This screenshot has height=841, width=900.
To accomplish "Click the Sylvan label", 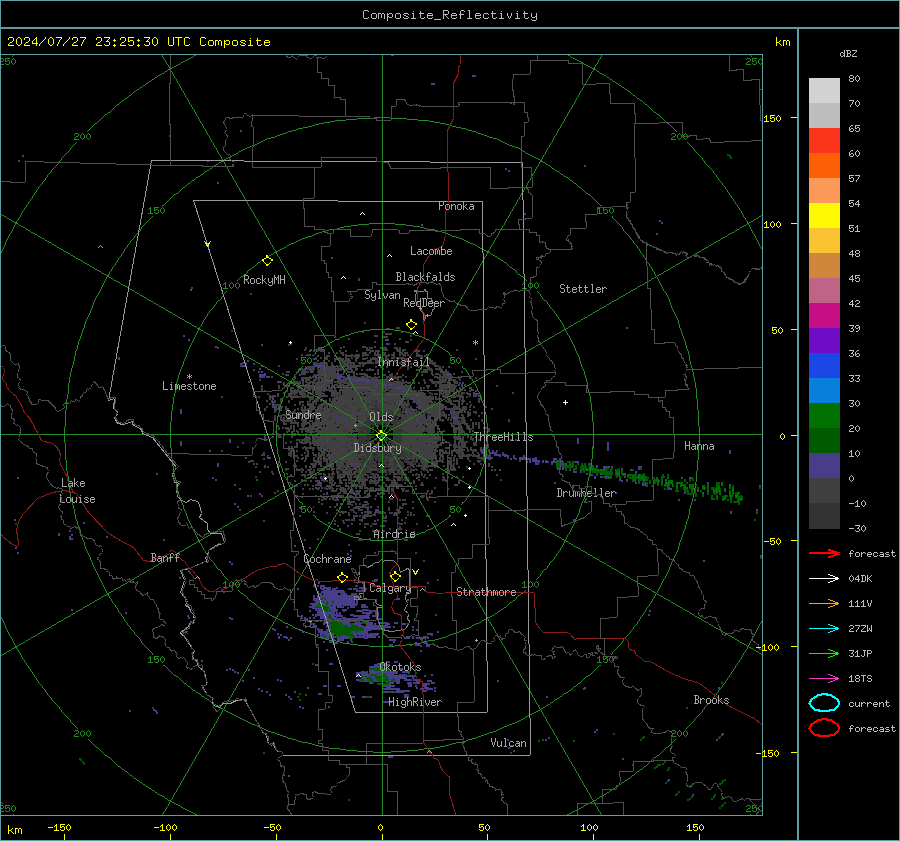I will pyautogui.click(x=382, y=295).
